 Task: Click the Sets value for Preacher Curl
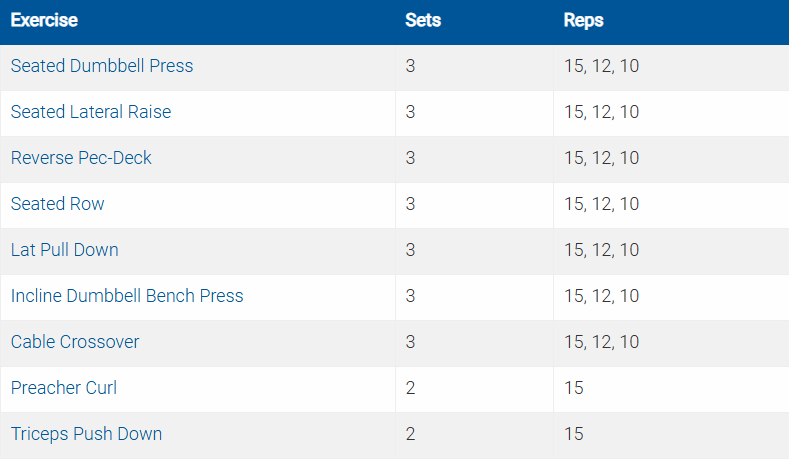(411, 388)
